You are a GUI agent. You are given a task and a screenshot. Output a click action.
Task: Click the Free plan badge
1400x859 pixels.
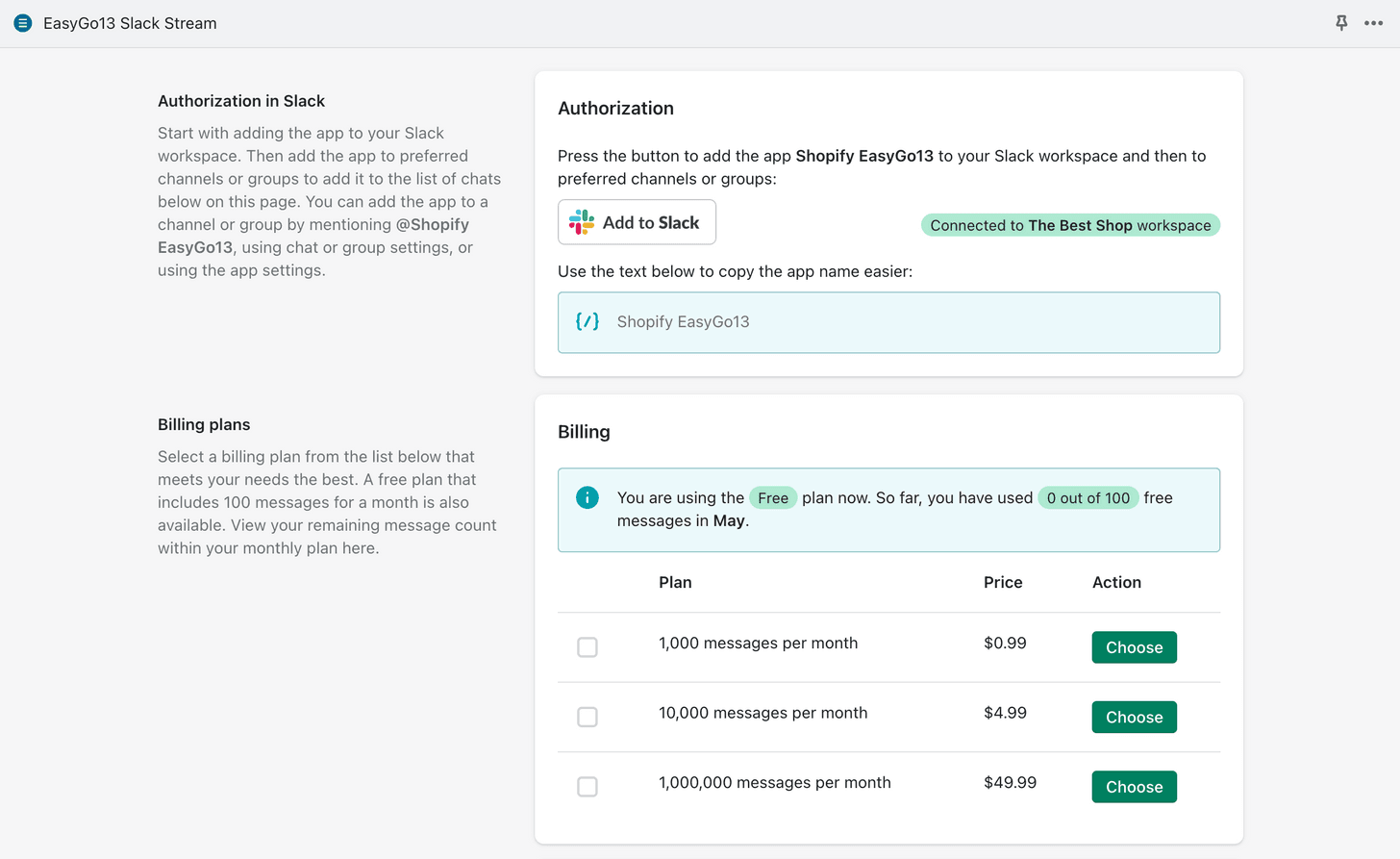click(x=773, y=497)
